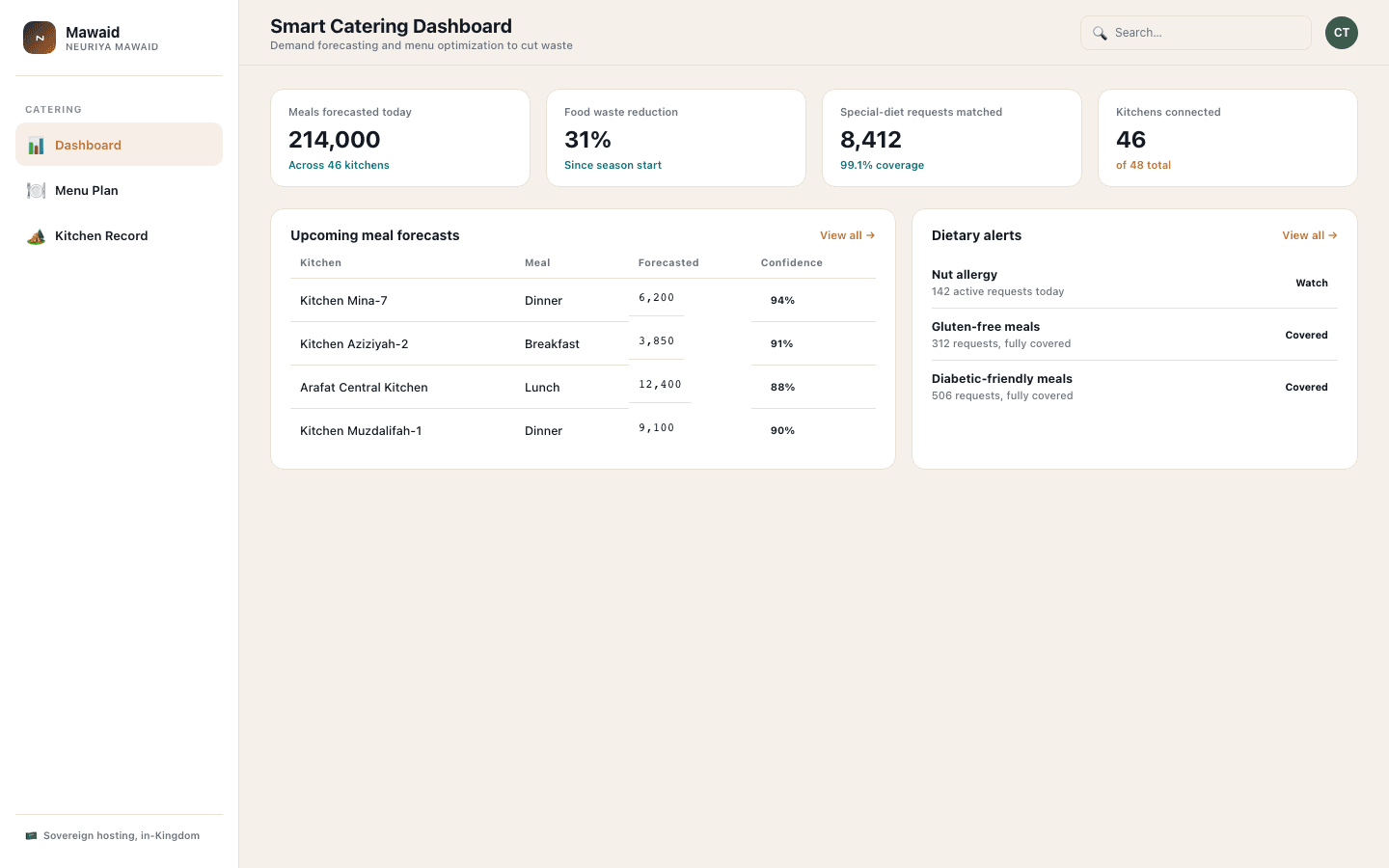
Task: Focus the Search input field
Action: pyautogui.click(x=1196, y=33)
